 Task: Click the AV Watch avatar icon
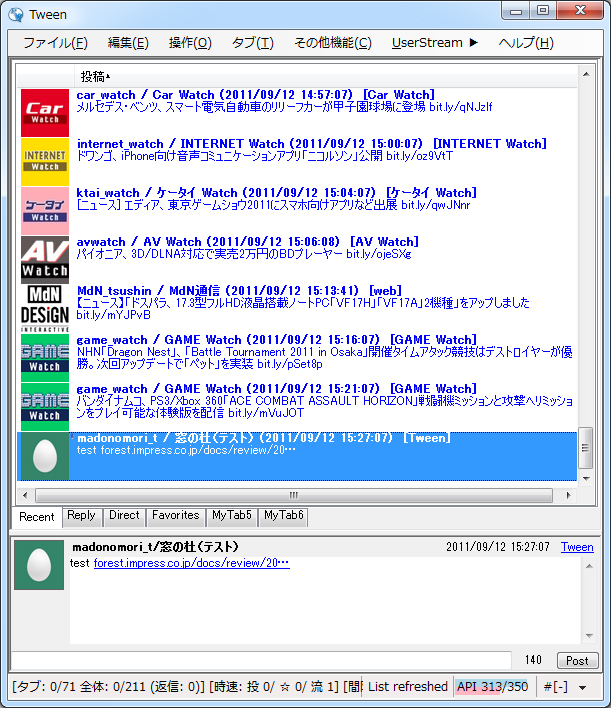45,260
